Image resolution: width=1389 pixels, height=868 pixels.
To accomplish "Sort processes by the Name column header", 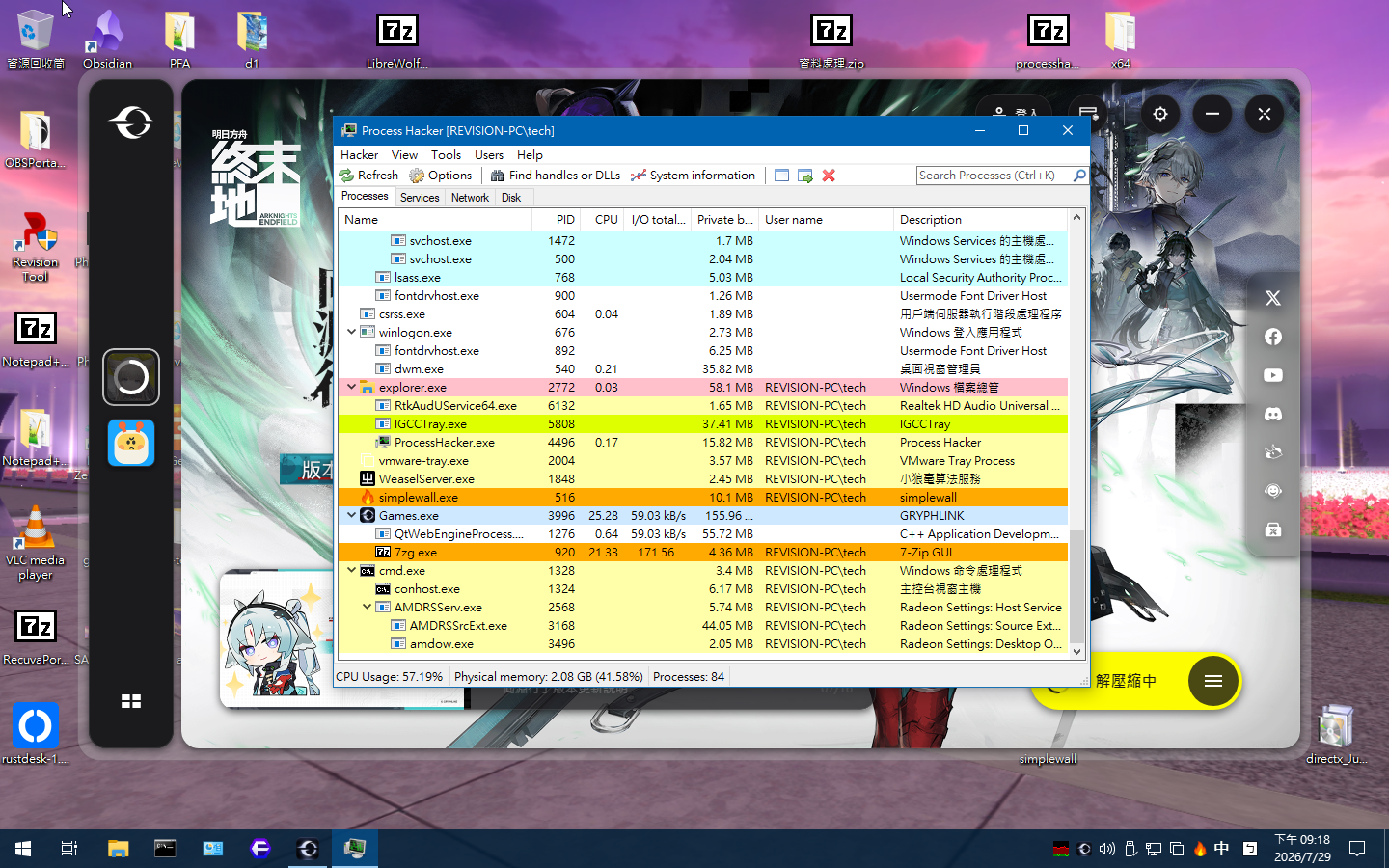I will [435, 220].
